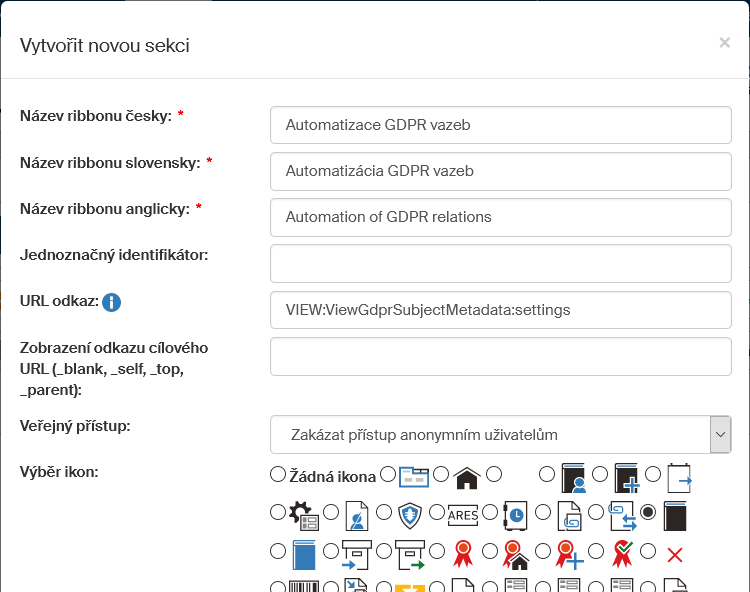Click the blue info icon beside URL odkaz
This screenshot has width=750, height=592.
point(112,302)
